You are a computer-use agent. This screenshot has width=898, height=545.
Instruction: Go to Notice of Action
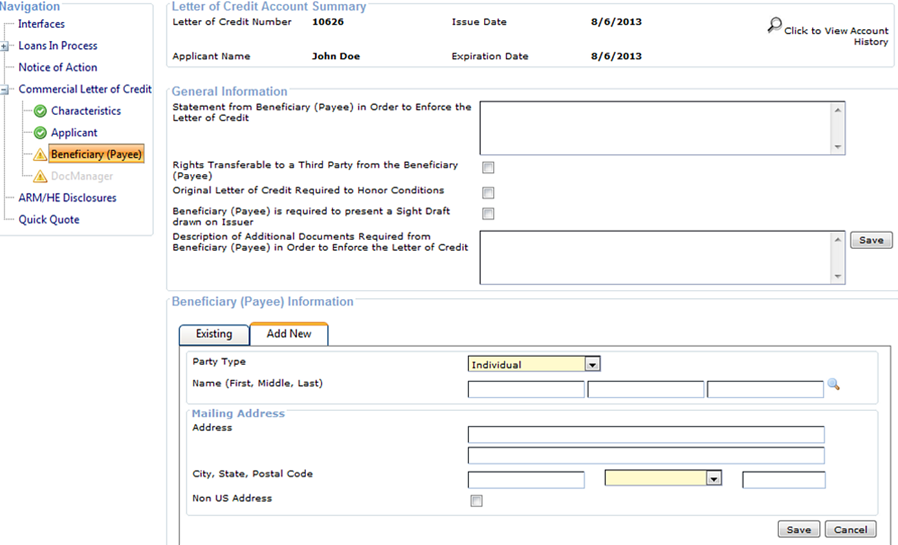tap(58, 68)
